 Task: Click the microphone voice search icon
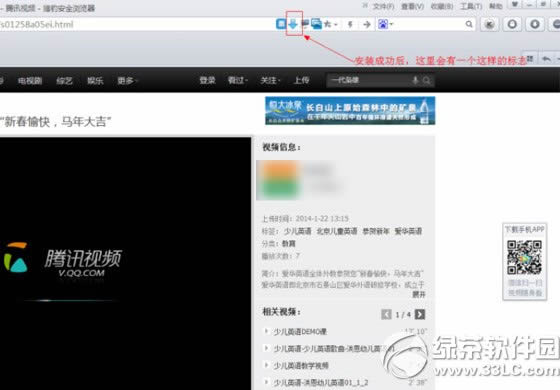(415, 80)
